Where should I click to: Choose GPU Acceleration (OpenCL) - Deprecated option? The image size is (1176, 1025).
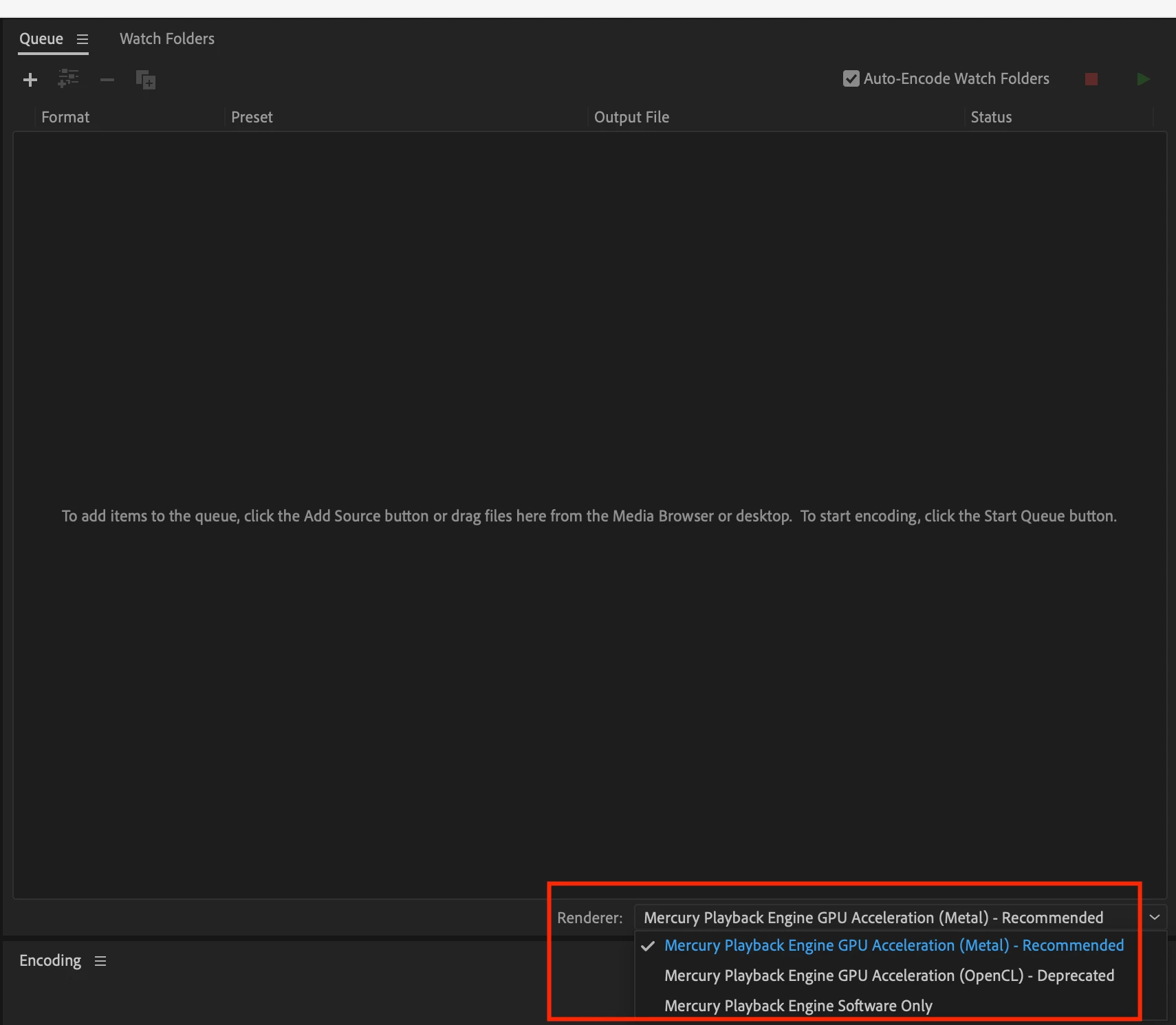[x=889, y=975]
